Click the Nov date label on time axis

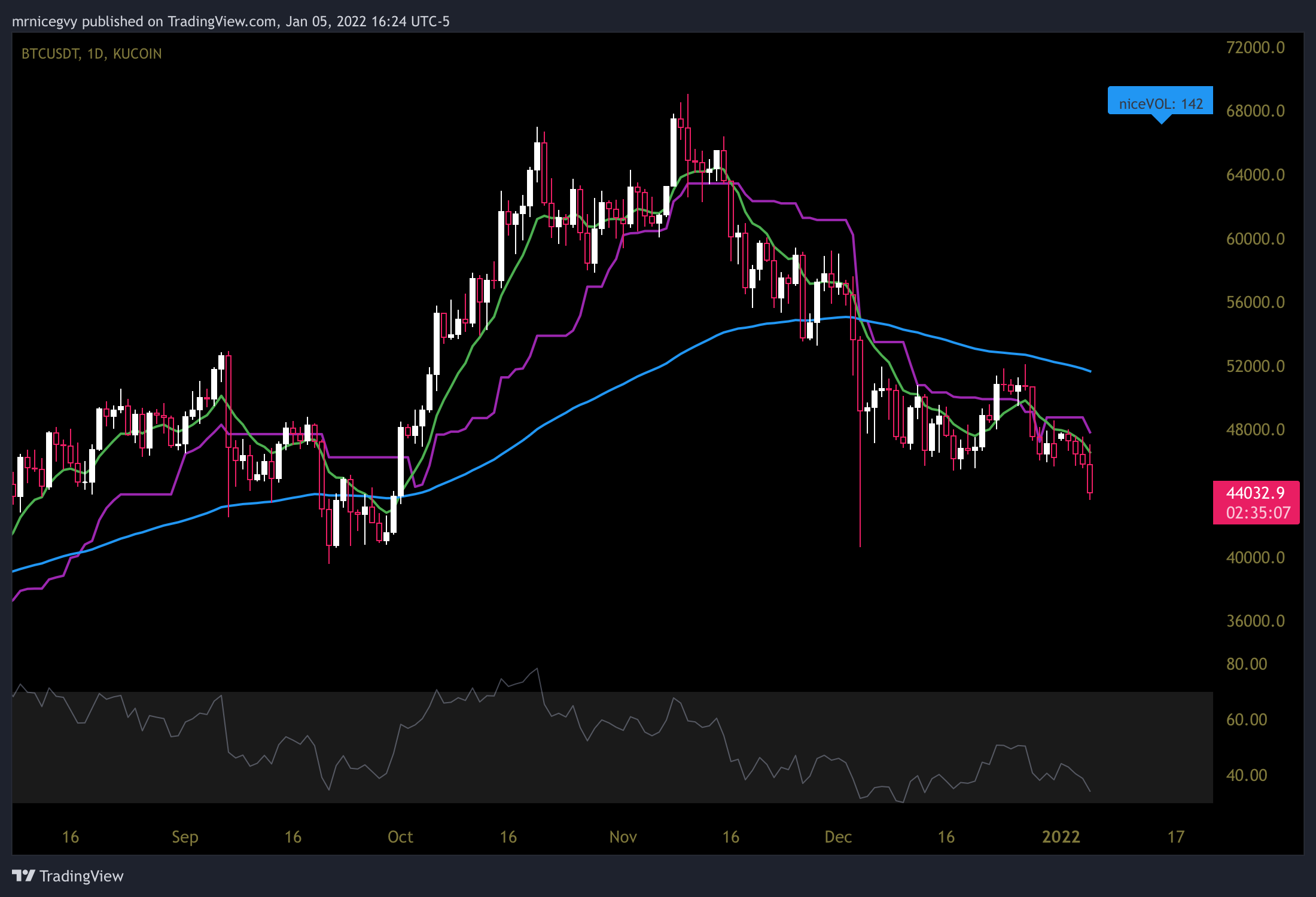coord(623,837)
